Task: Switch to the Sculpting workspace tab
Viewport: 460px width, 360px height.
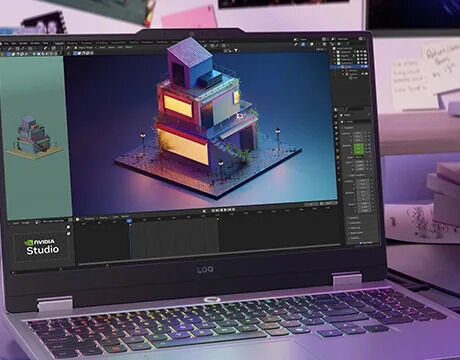Action: click(86, 43)
